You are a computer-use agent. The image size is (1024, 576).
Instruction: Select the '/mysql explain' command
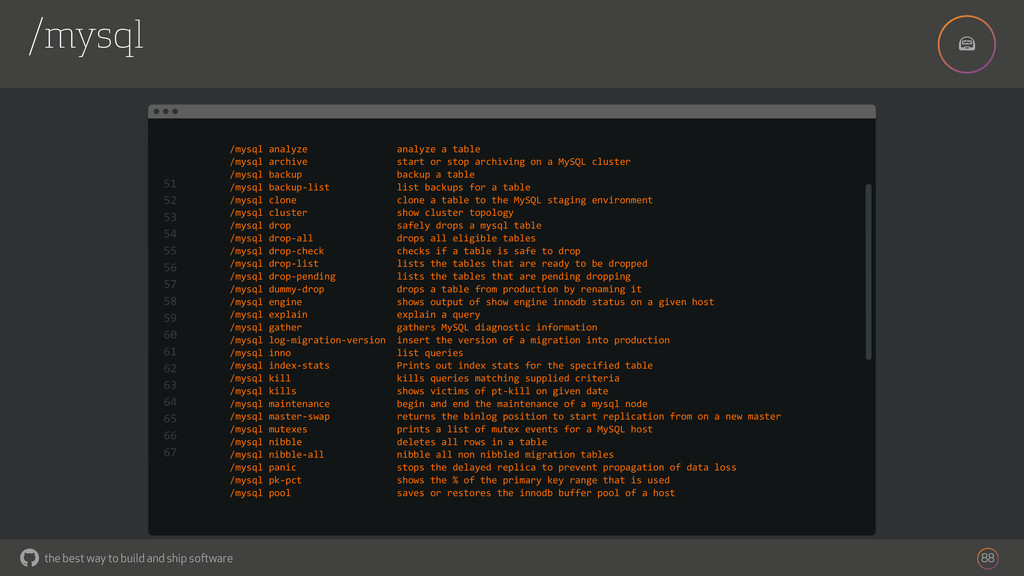[268, 314]
